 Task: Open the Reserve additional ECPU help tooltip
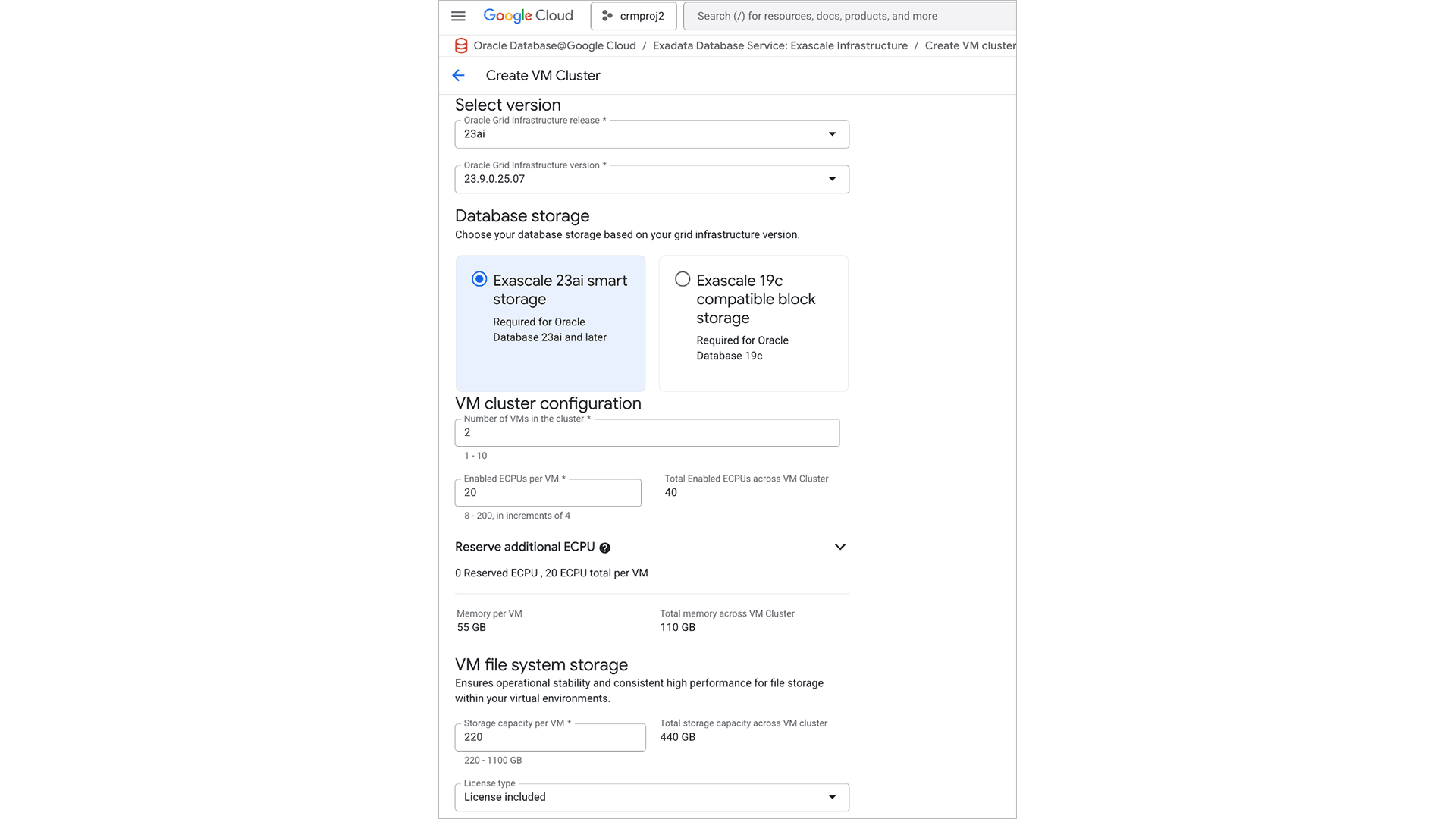click(x=605, y=547)
